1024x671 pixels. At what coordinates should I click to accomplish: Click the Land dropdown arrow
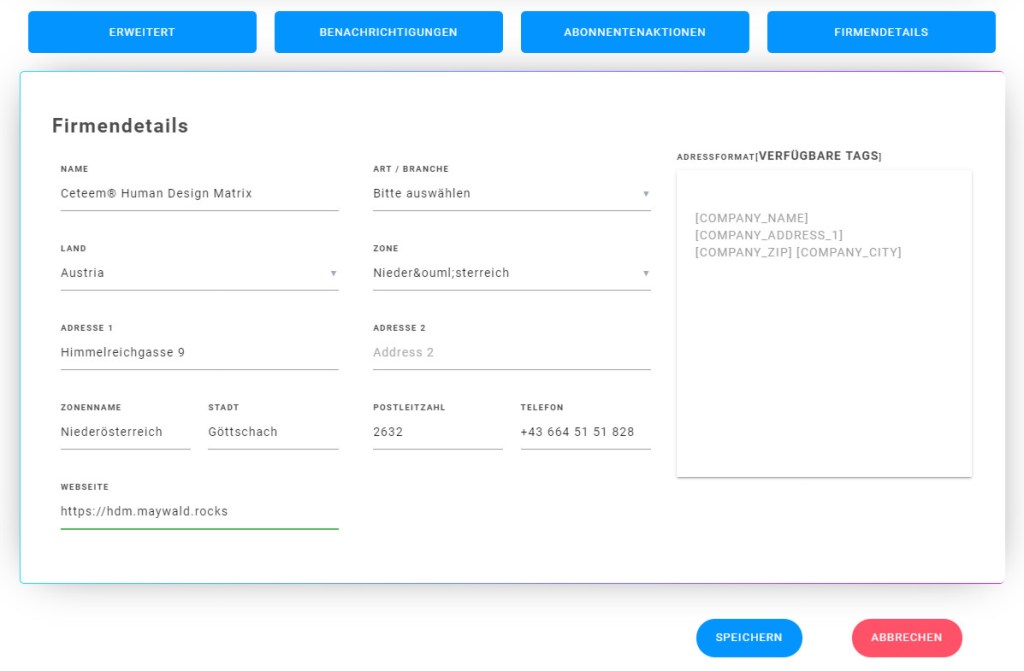coord(333,274)
